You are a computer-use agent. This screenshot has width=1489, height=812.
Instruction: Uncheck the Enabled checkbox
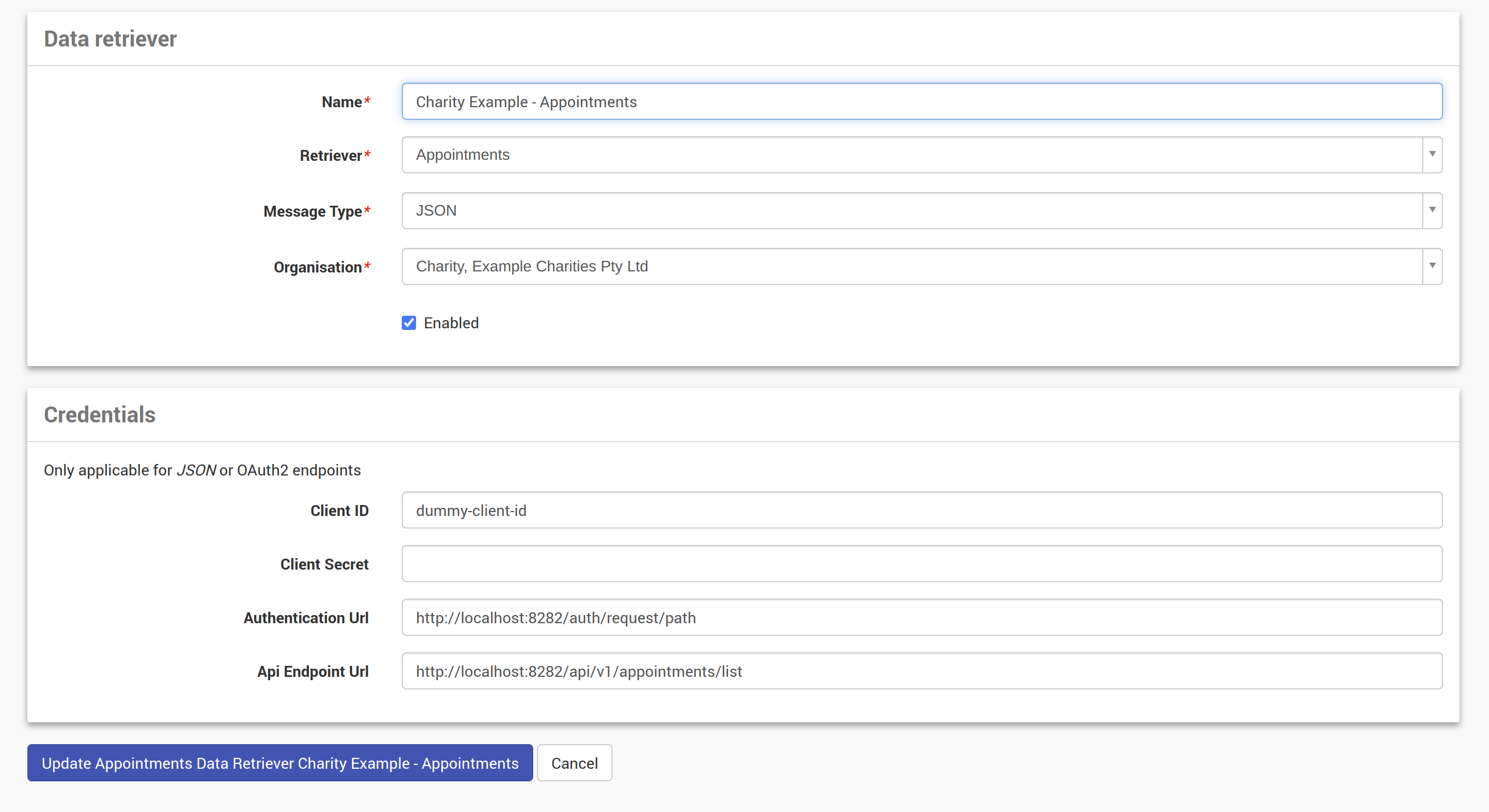tap(409, 323)
